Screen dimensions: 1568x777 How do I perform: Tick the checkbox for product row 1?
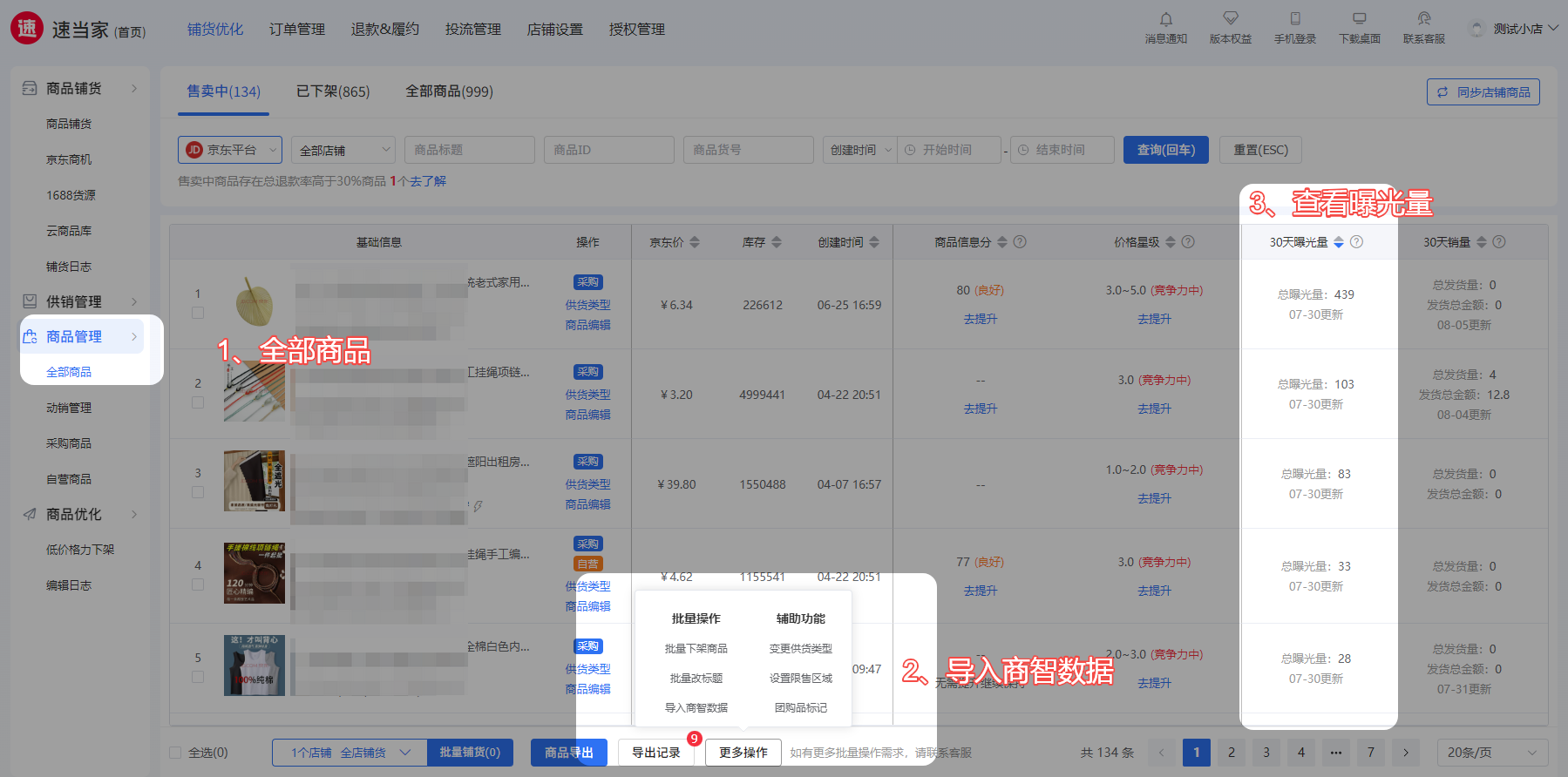tap(198, 313)
